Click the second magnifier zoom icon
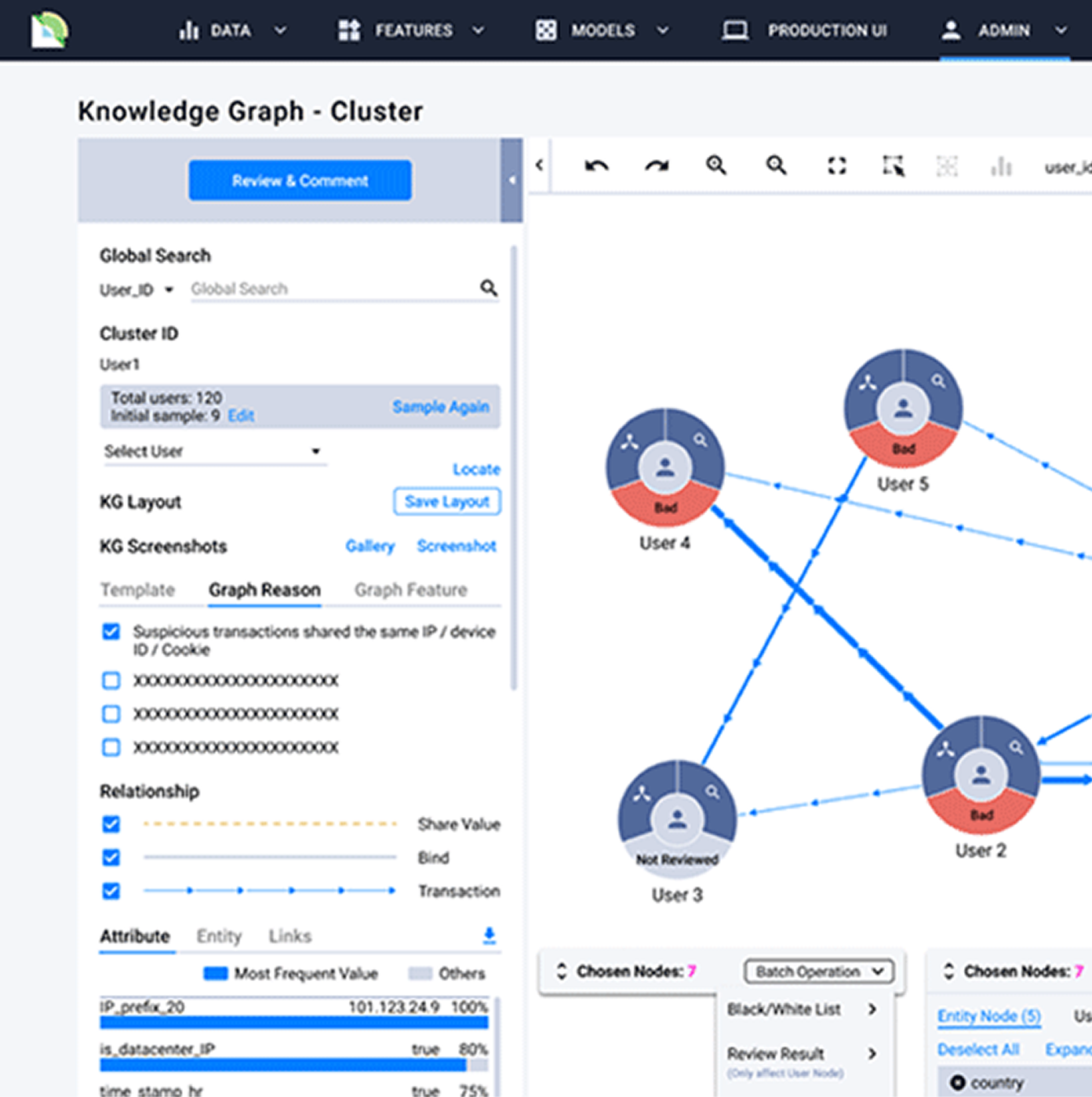Screen dimensions: 1092x1097 coord(776,165)
